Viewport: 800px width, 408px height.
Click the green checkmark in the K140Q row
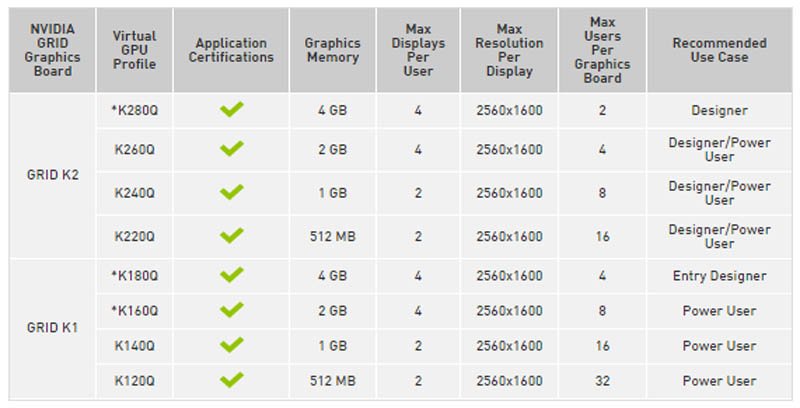point(232,345)
